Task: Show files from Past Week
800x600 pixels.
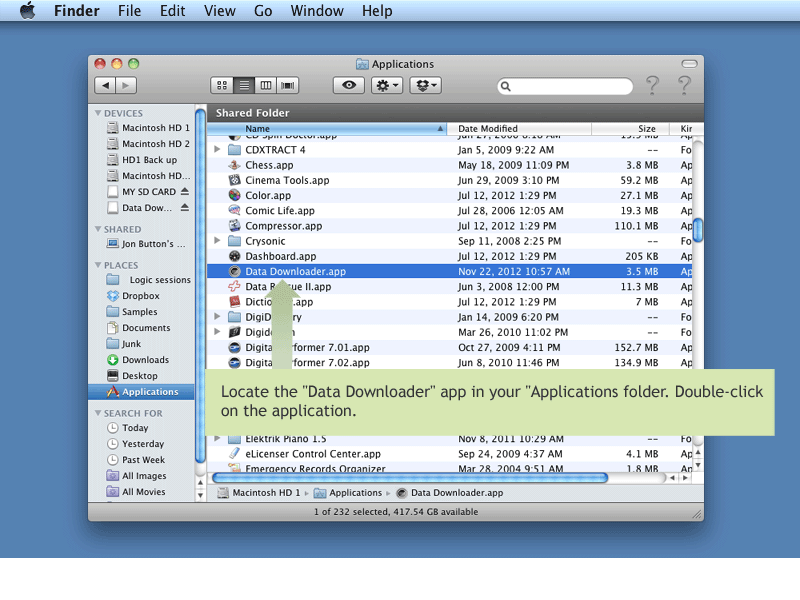Action: [x=136, y=460]
